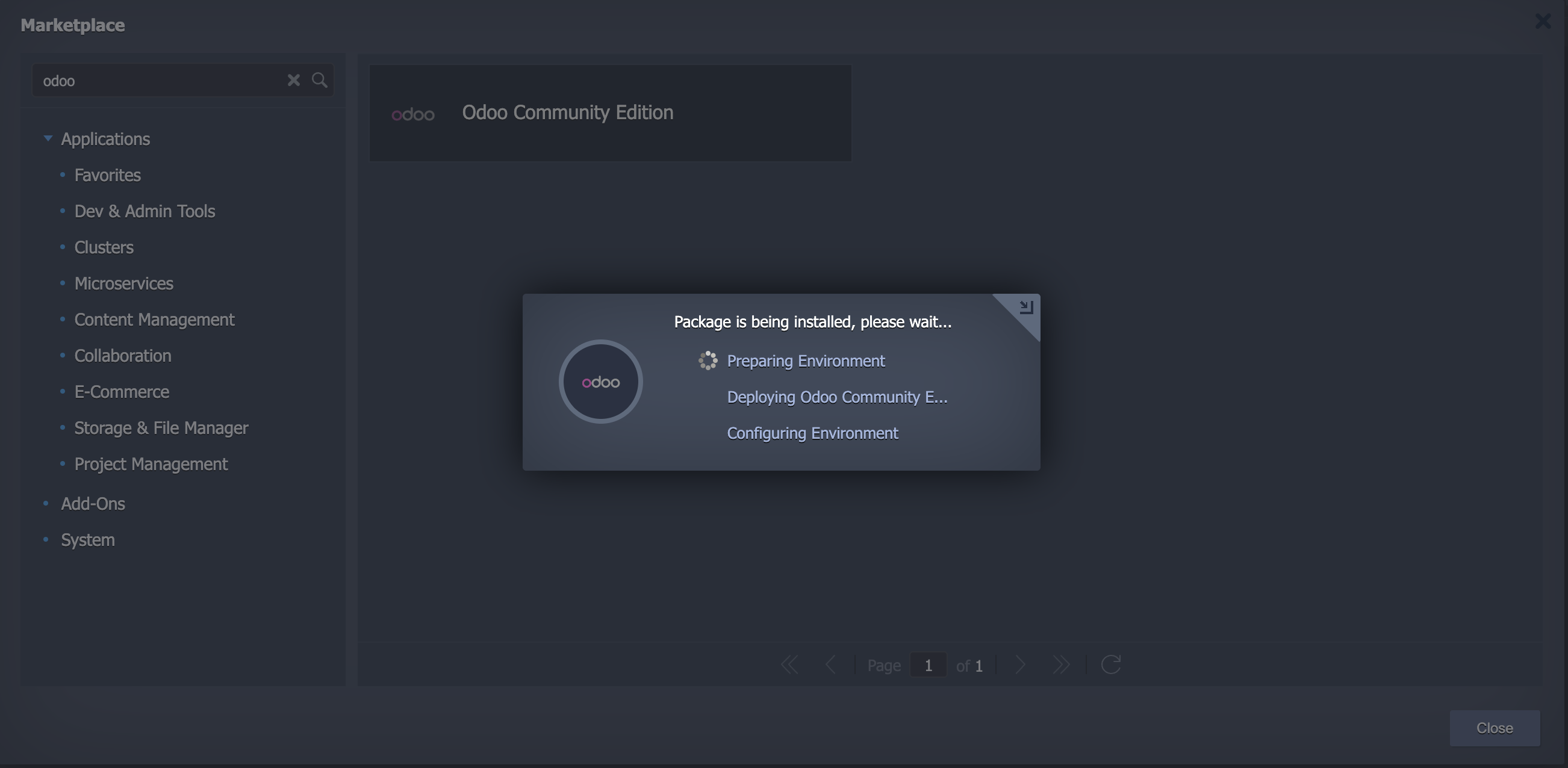The image size is (1568, 768).
Task: Click the Odoo logo in install dialog
Action: (x=601, y=382)
